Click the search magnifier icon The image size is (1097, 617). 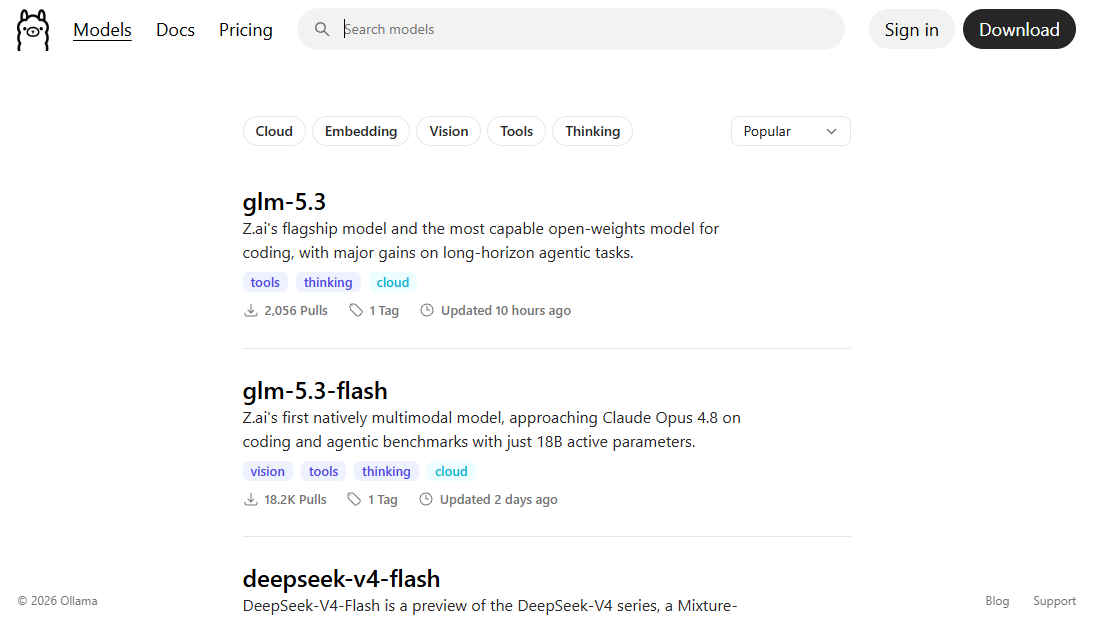(322, 29)
